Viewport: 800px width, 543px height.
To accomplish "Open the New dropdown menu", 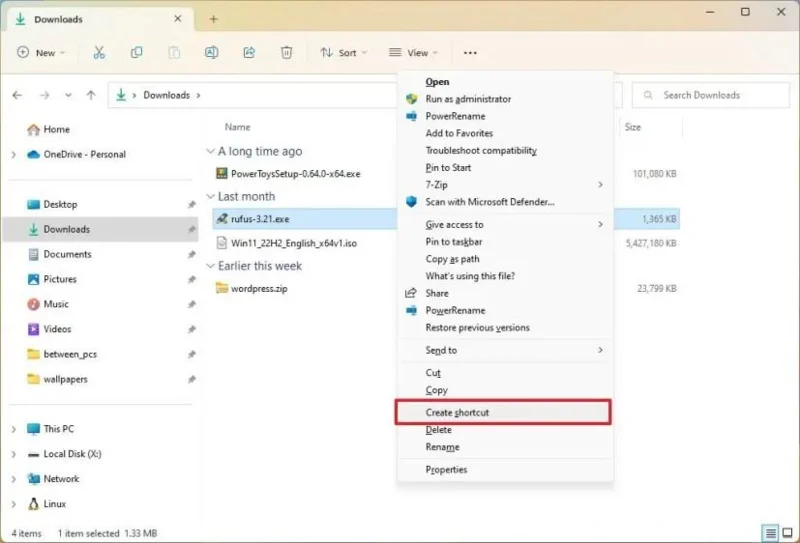I will click(x=41, y=53).
